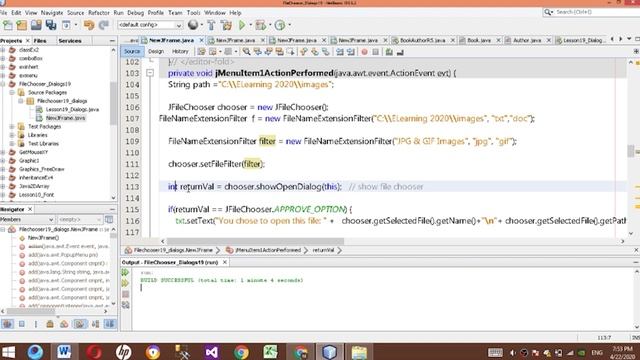The image size is (640, 360).
Task: Switch to the Files tab
Action: (x=40, y=41)
